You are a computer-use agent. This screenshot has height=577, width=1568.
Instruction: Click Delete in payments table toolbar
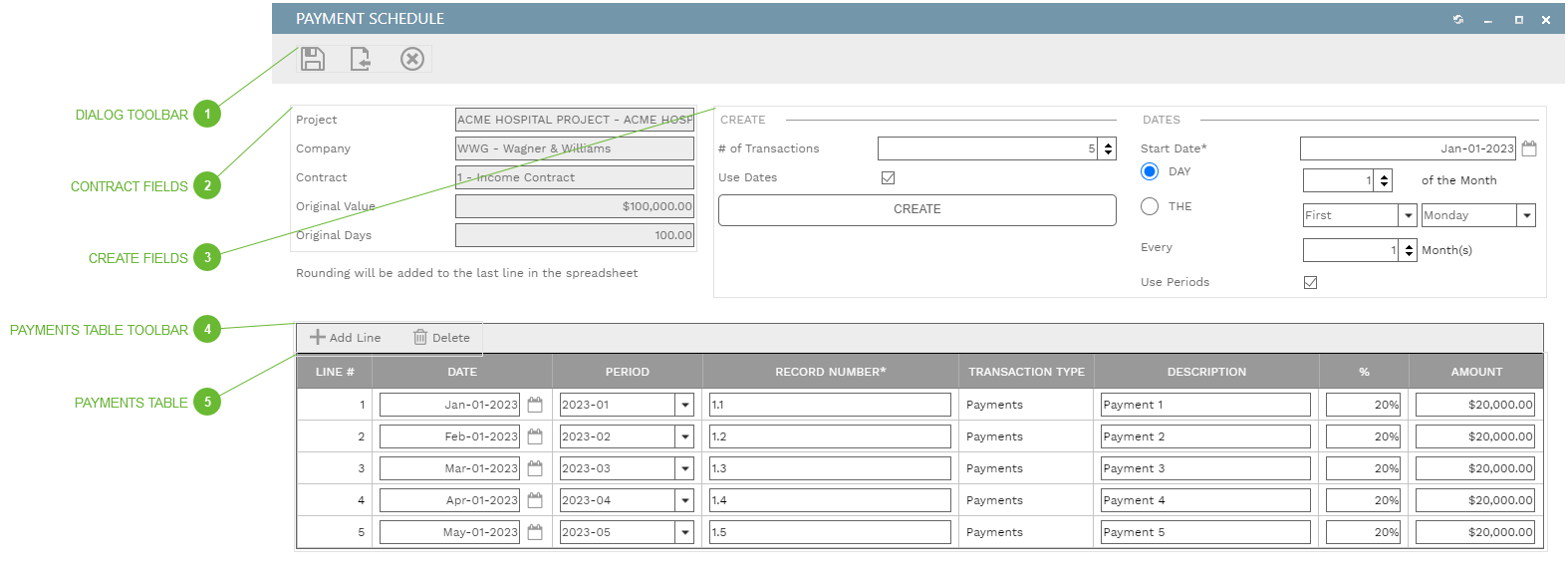point(441,338)
